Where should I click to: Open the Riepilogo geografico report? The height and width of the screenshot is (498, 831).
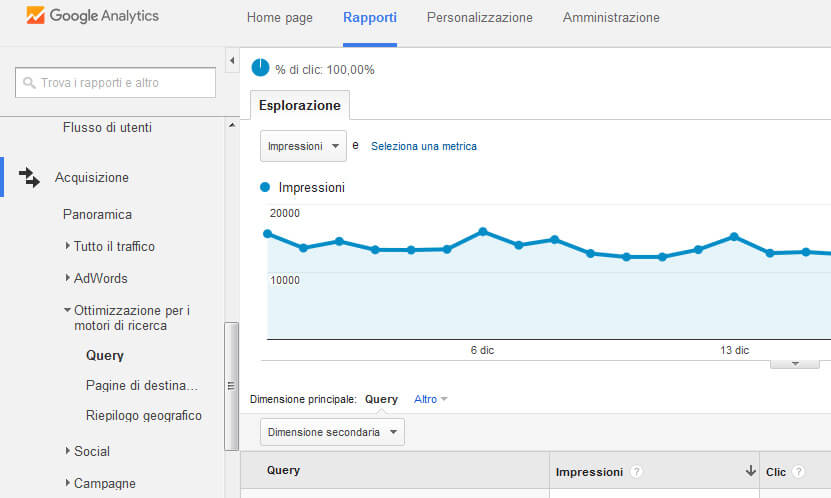(x=144, y=416)
